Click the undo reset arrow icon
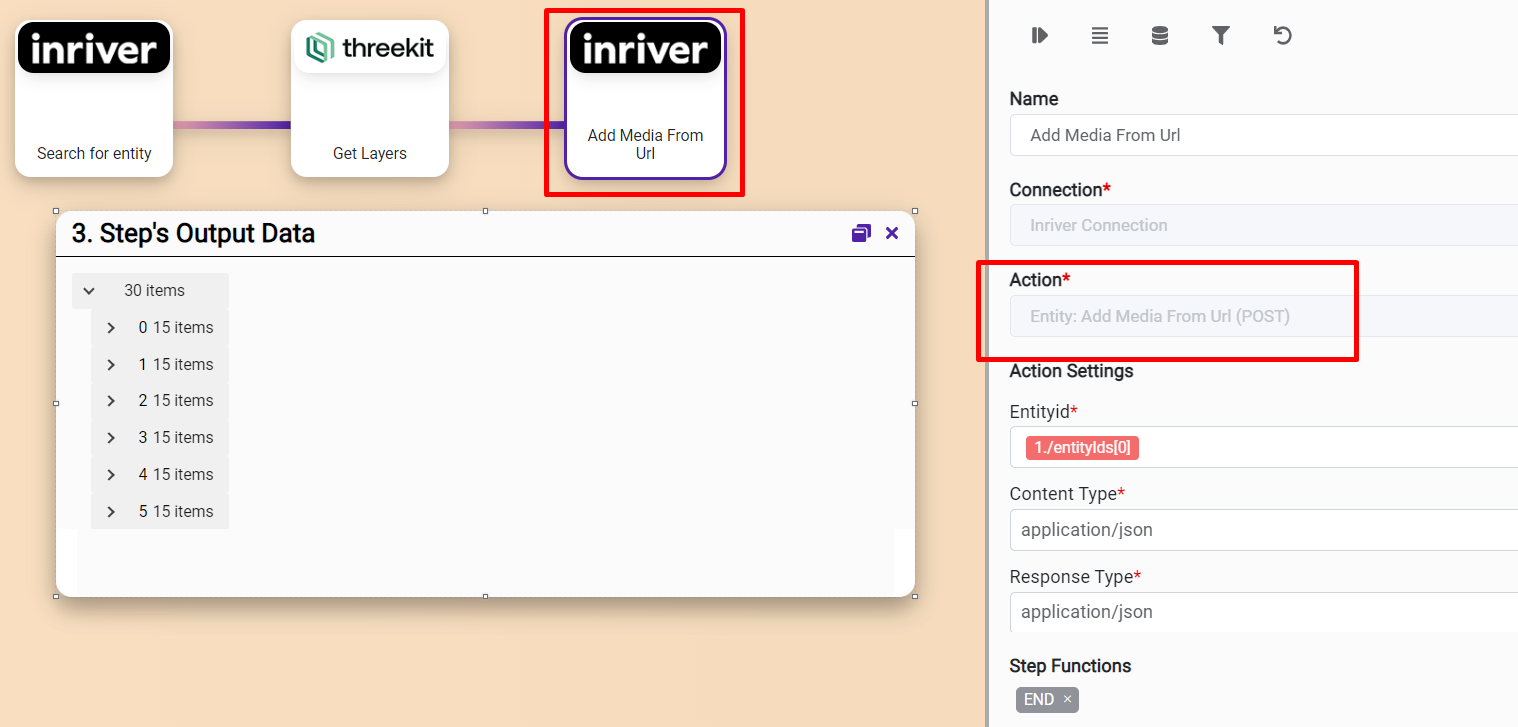 click(1282, 36)
